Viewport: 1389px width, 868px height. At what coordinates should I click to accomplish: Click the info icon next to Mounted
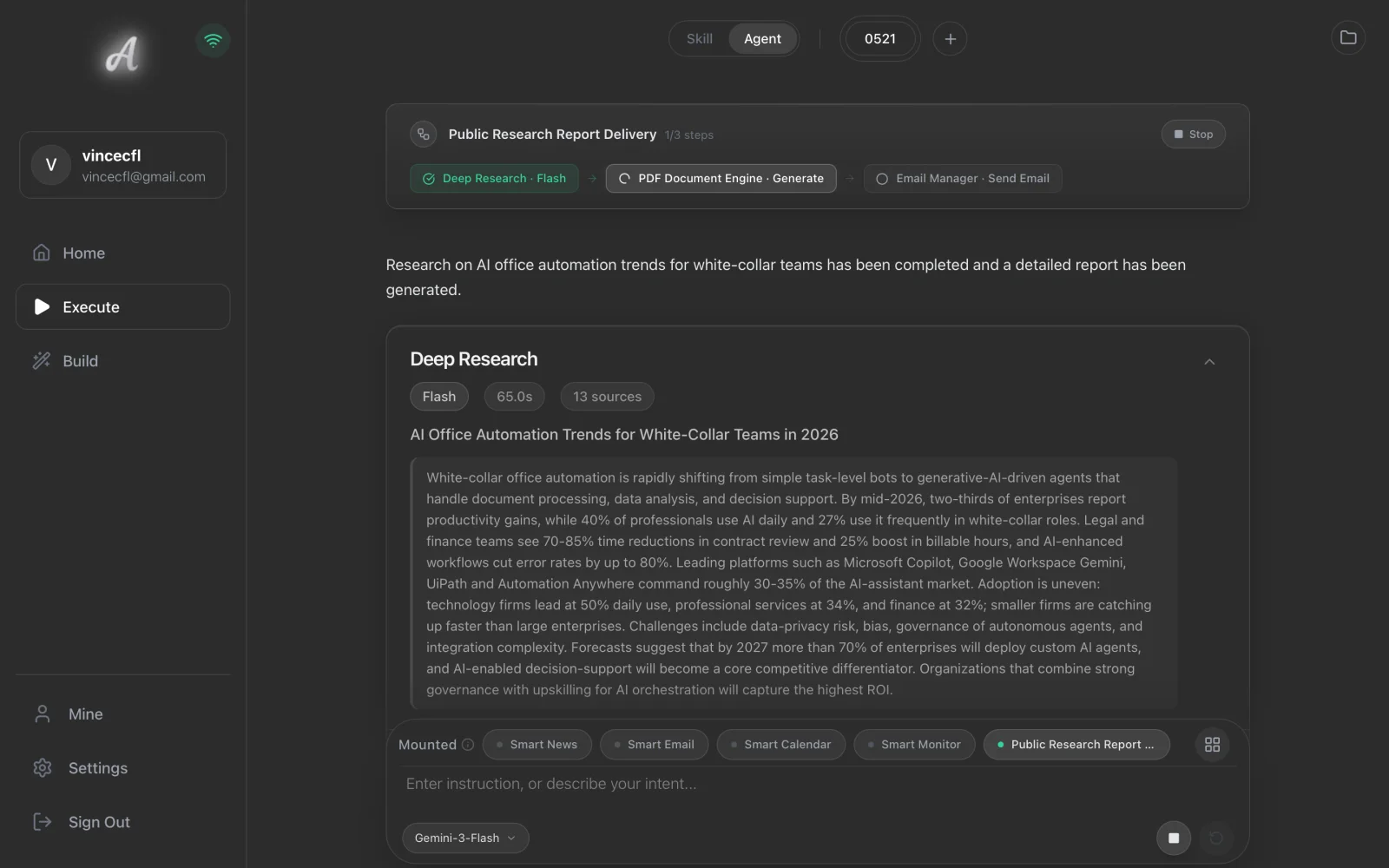468,745
